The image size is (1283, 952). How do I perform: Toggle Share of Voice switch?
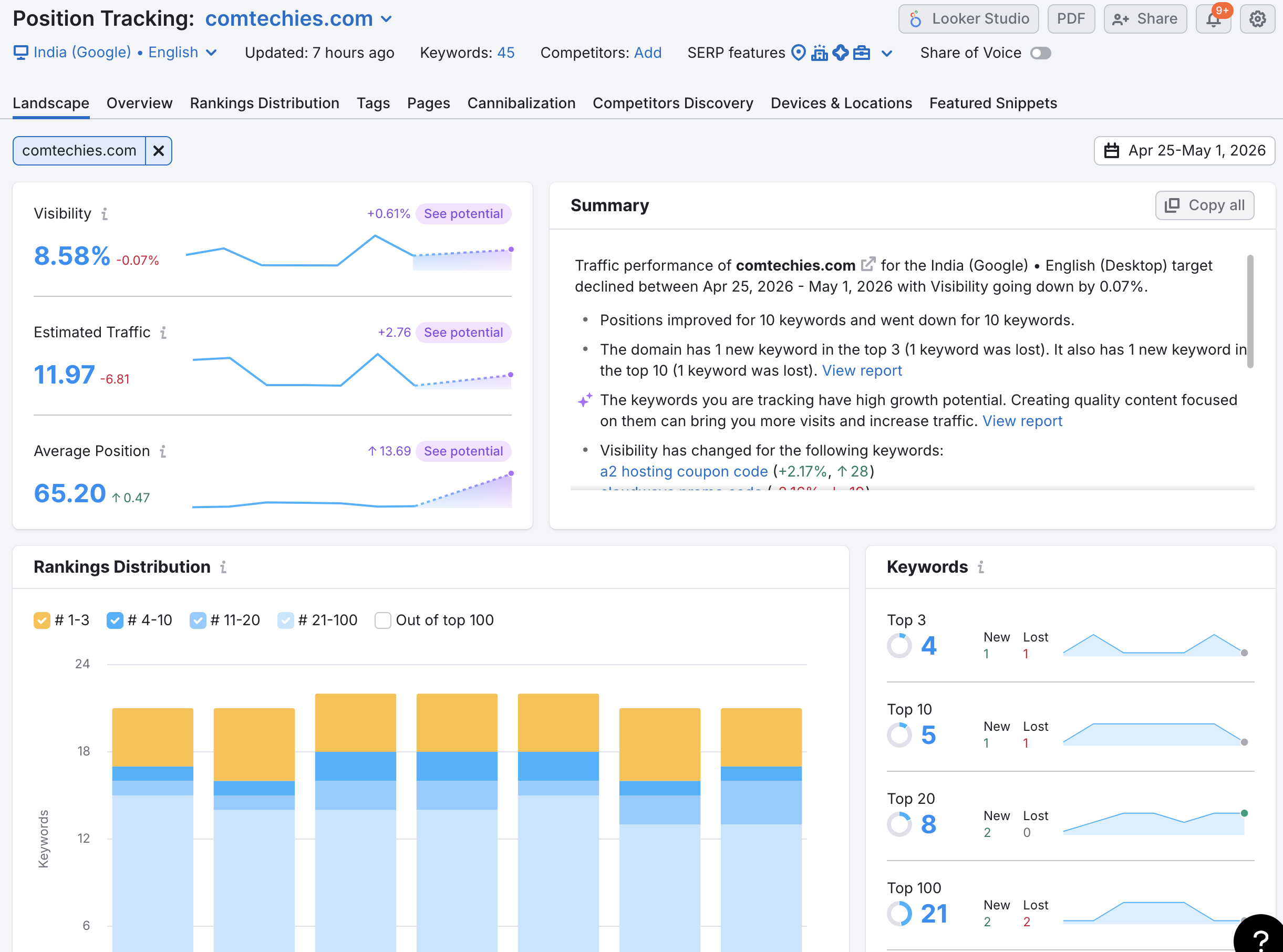1040,53
